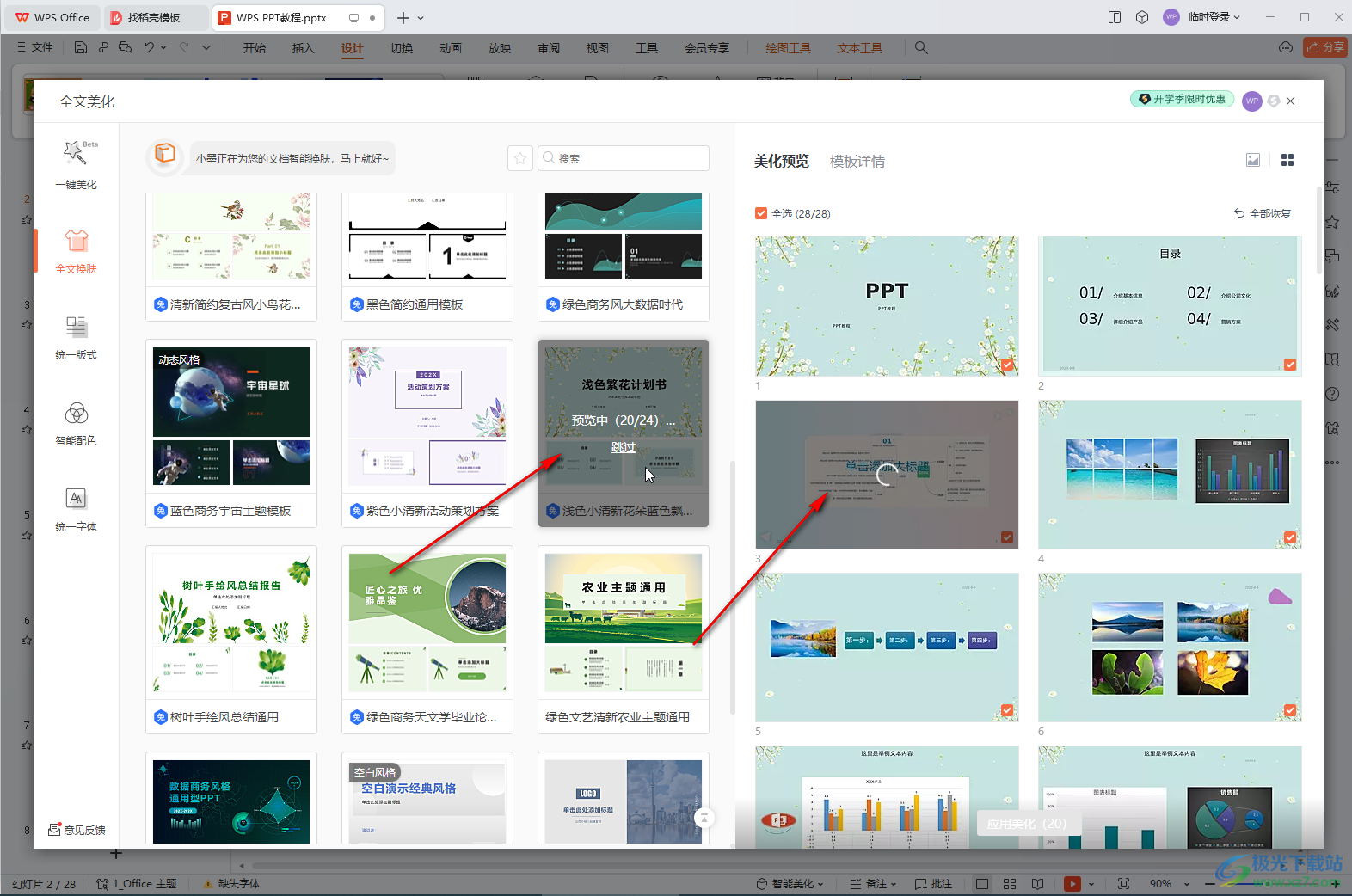The image size is (1352, 896).
Task: Open the 切换 transitions ribbon tab
Action: pyautogui.click(x=402, y=47)
